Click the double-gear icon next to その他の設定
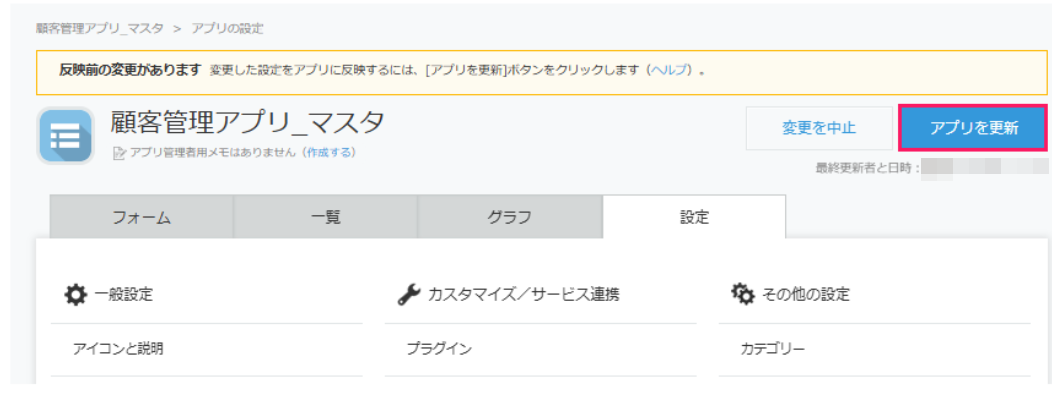The width and height of the screenshot is (1058, 414). click(743, 295)
